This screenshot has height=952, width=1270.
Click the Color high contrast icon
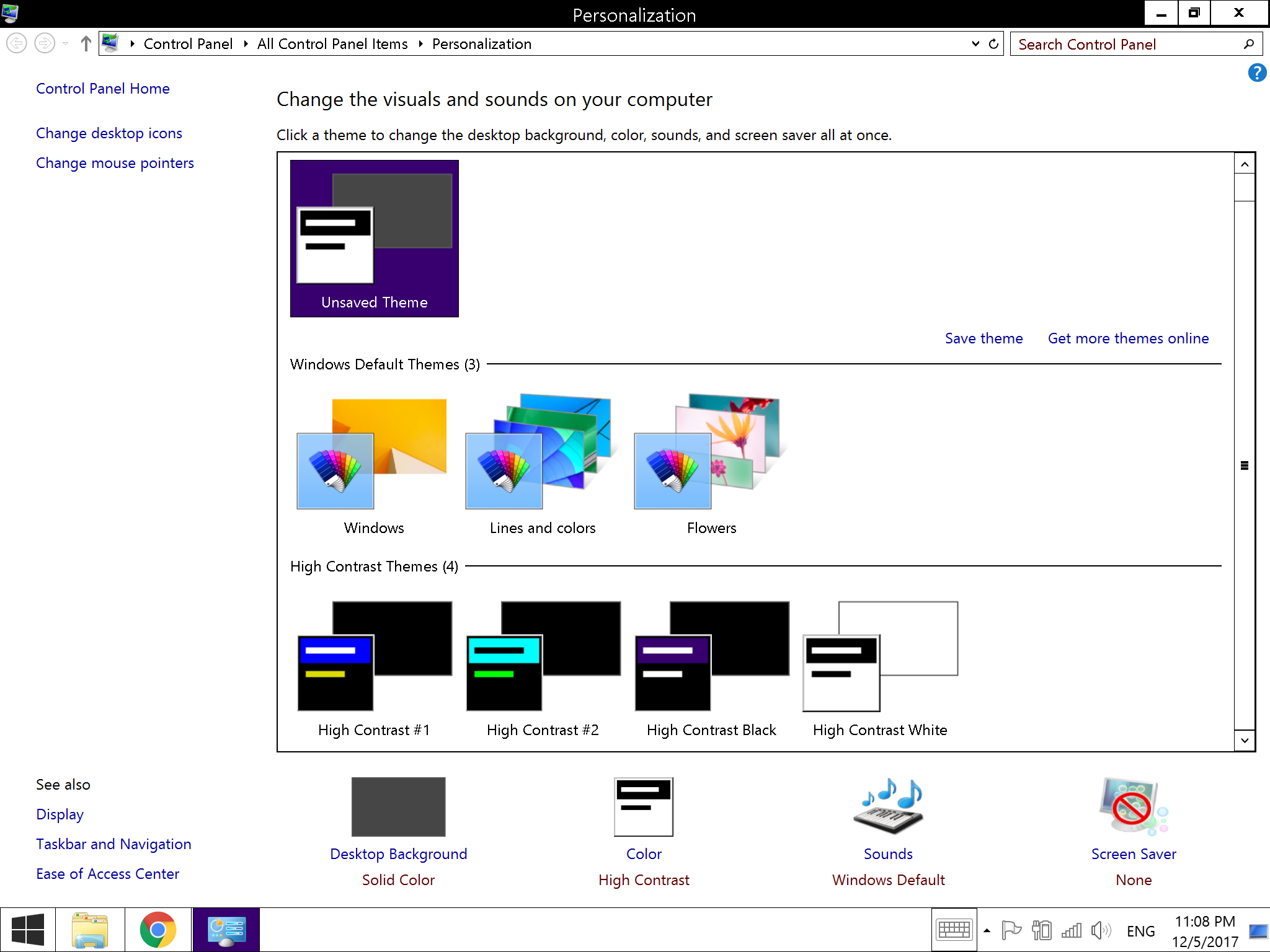643,807
